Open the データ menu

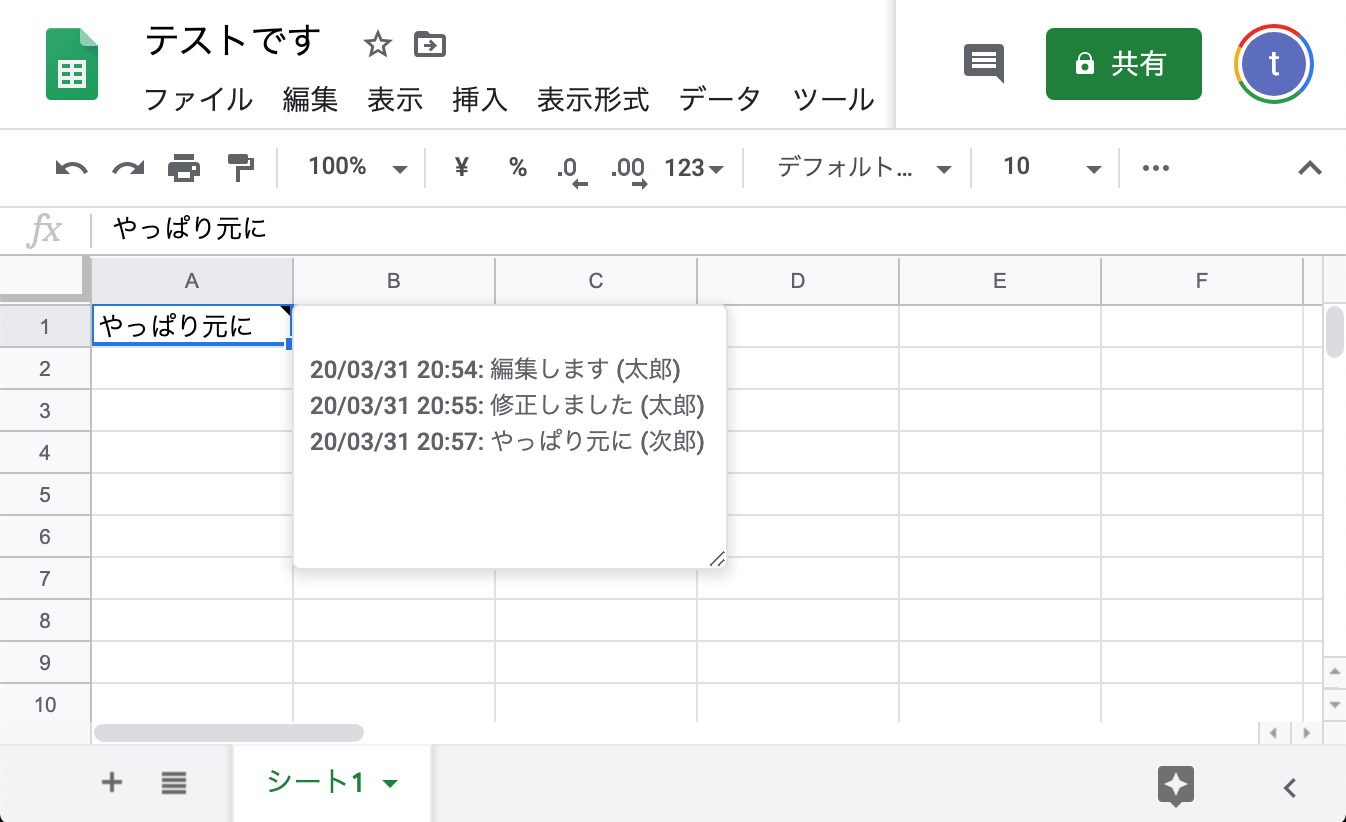tap(719, 100)
